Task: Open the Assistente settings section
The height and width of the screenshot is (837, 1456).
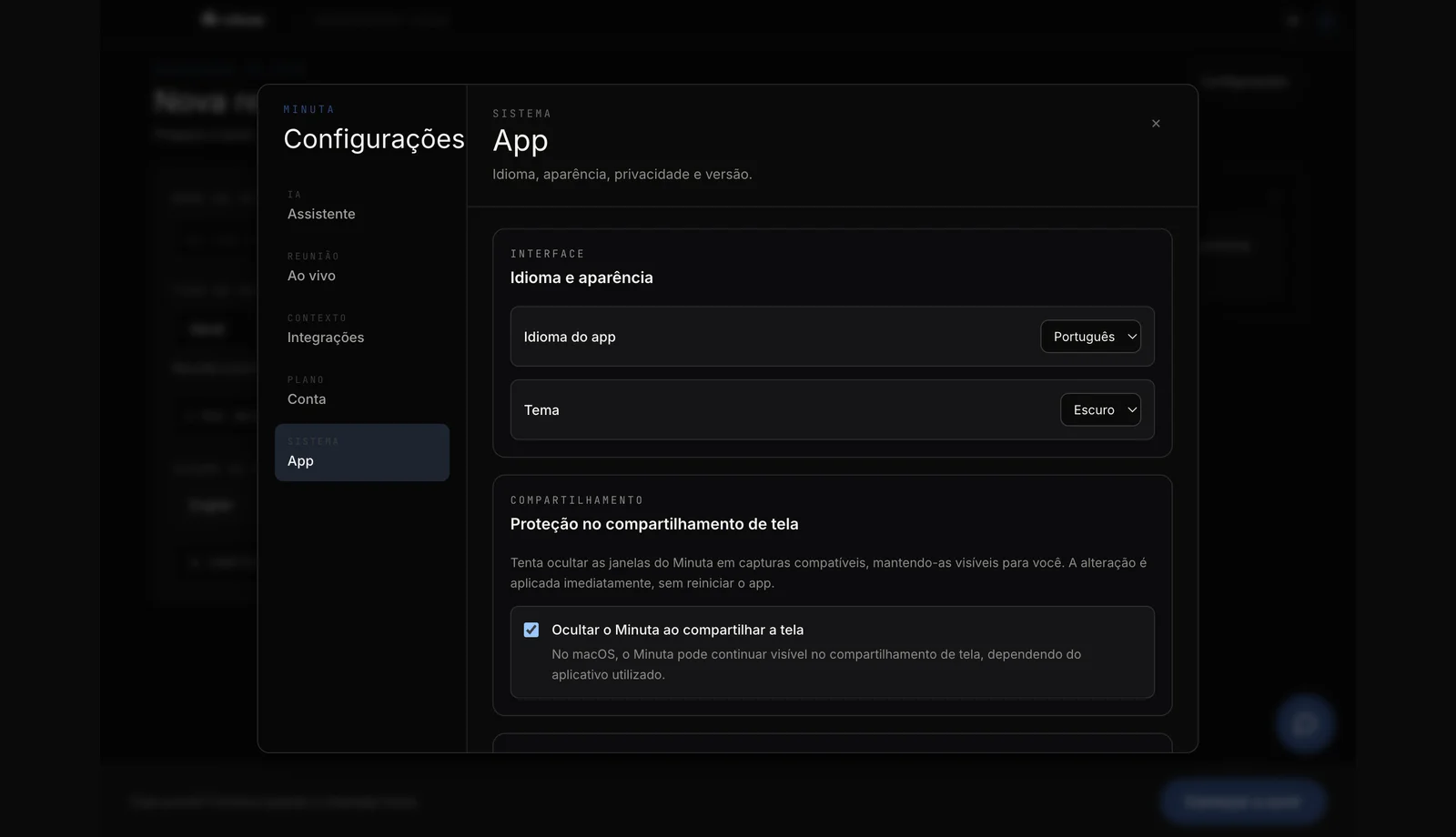Action: pos(362,206)
